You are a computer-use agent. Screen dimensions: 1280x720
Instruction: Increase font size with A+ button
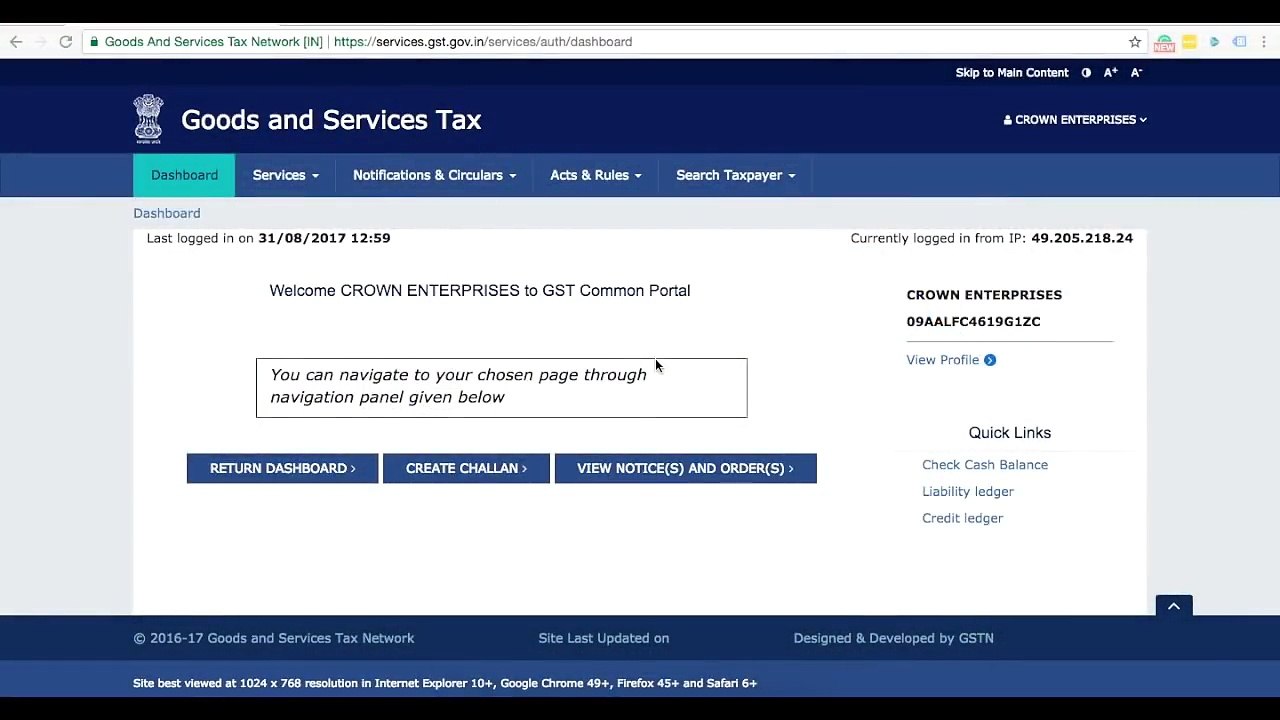(1110, 73)
